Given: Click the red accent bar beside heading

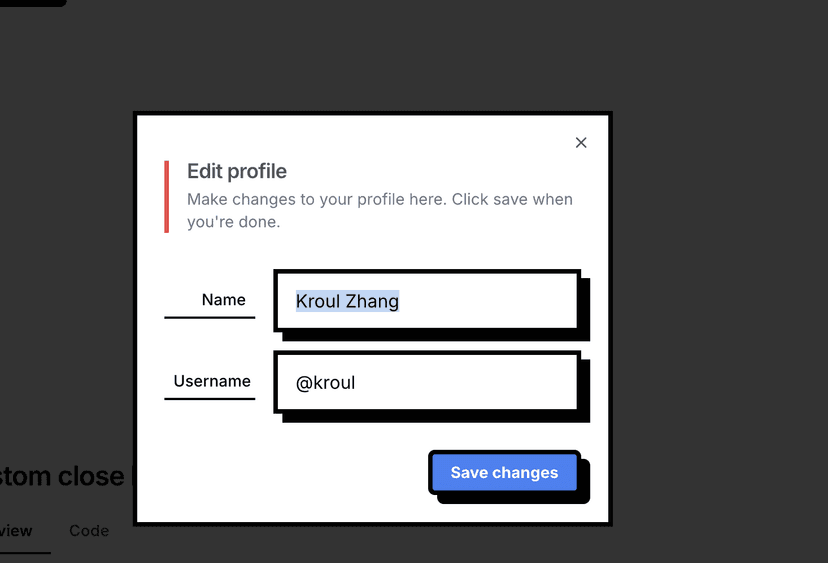Looking at the screenshot, I should pyautogui.click(x=167, y=196).
